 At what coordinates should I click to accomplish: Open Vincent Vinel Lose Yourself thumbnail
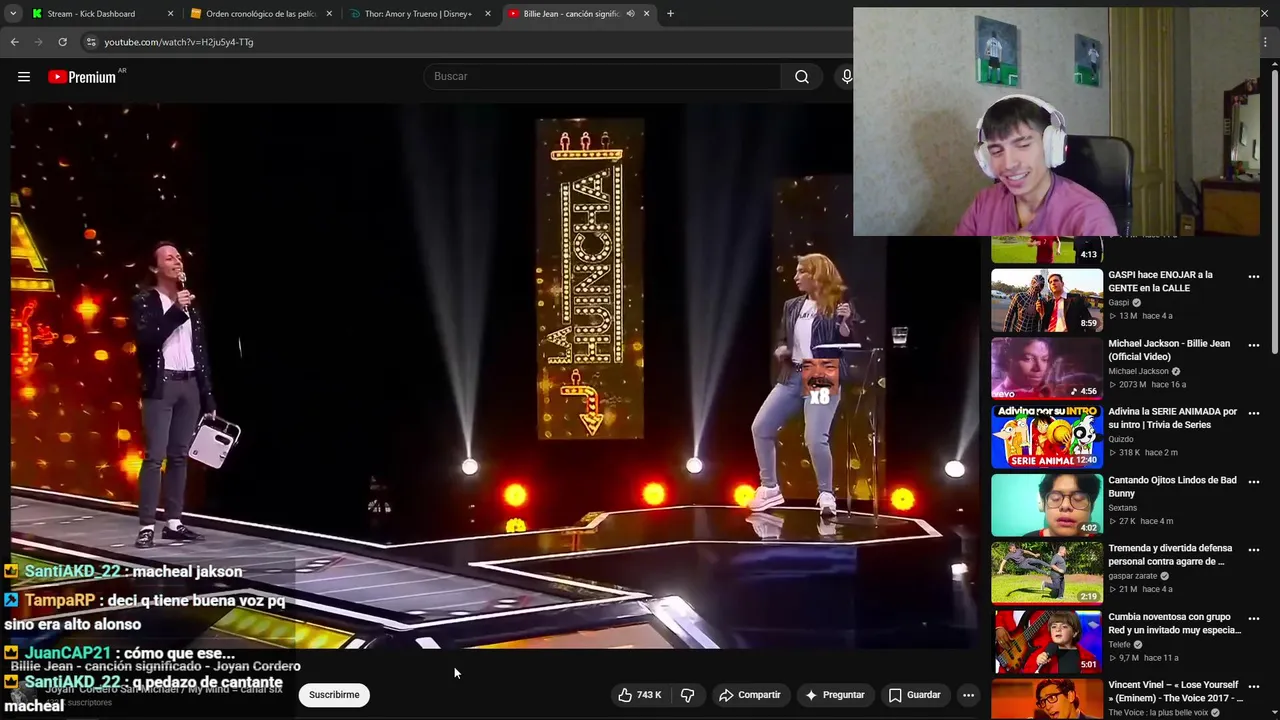pos(1047,699)
